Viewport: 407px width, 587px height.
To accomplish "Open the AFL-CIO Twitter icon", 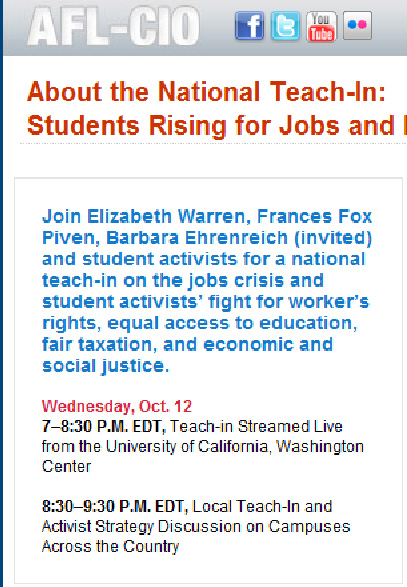I will pos(286,25).
